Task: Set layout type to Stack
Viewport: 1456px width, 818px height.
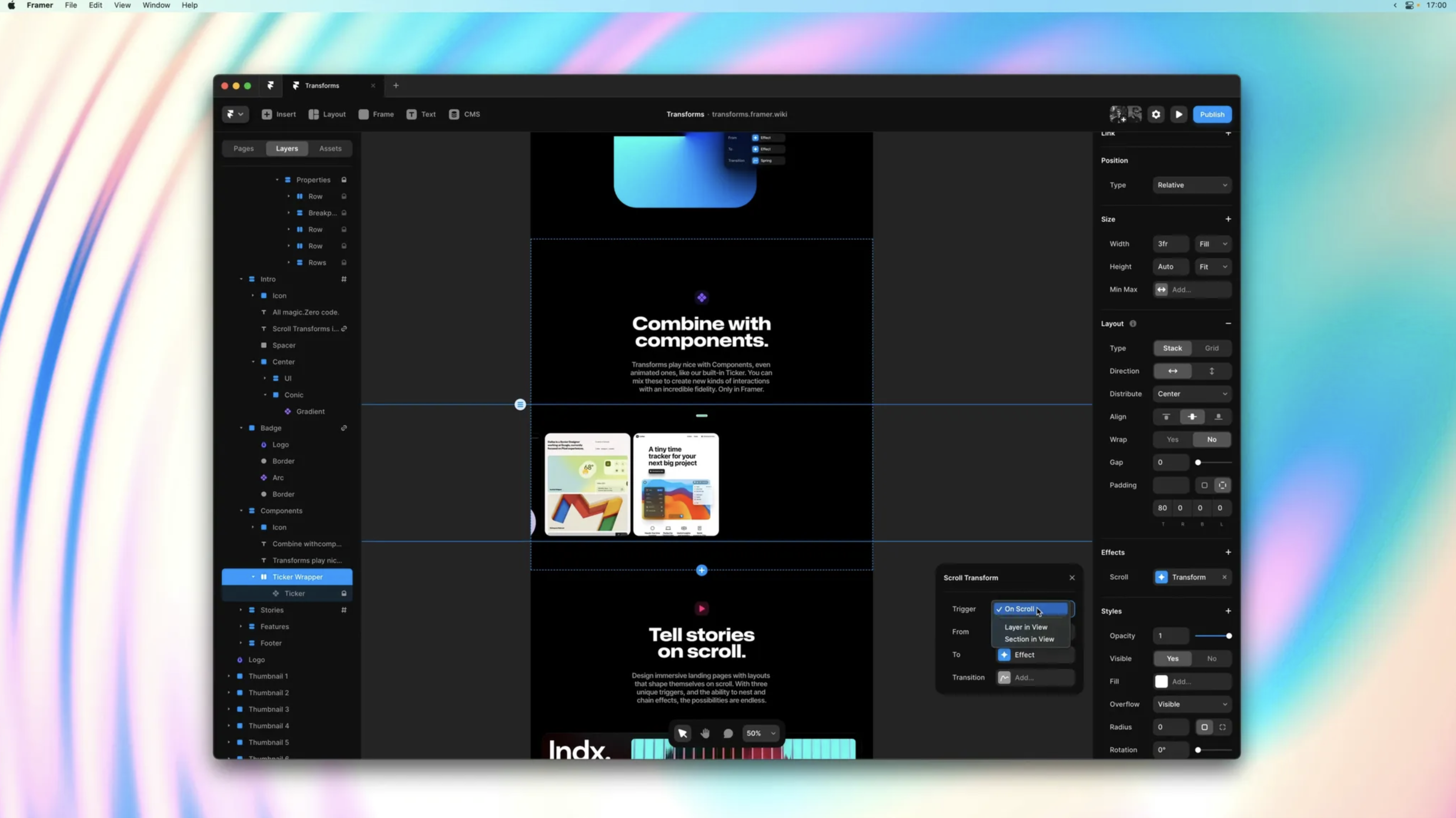Action: tap(1172, 348)
